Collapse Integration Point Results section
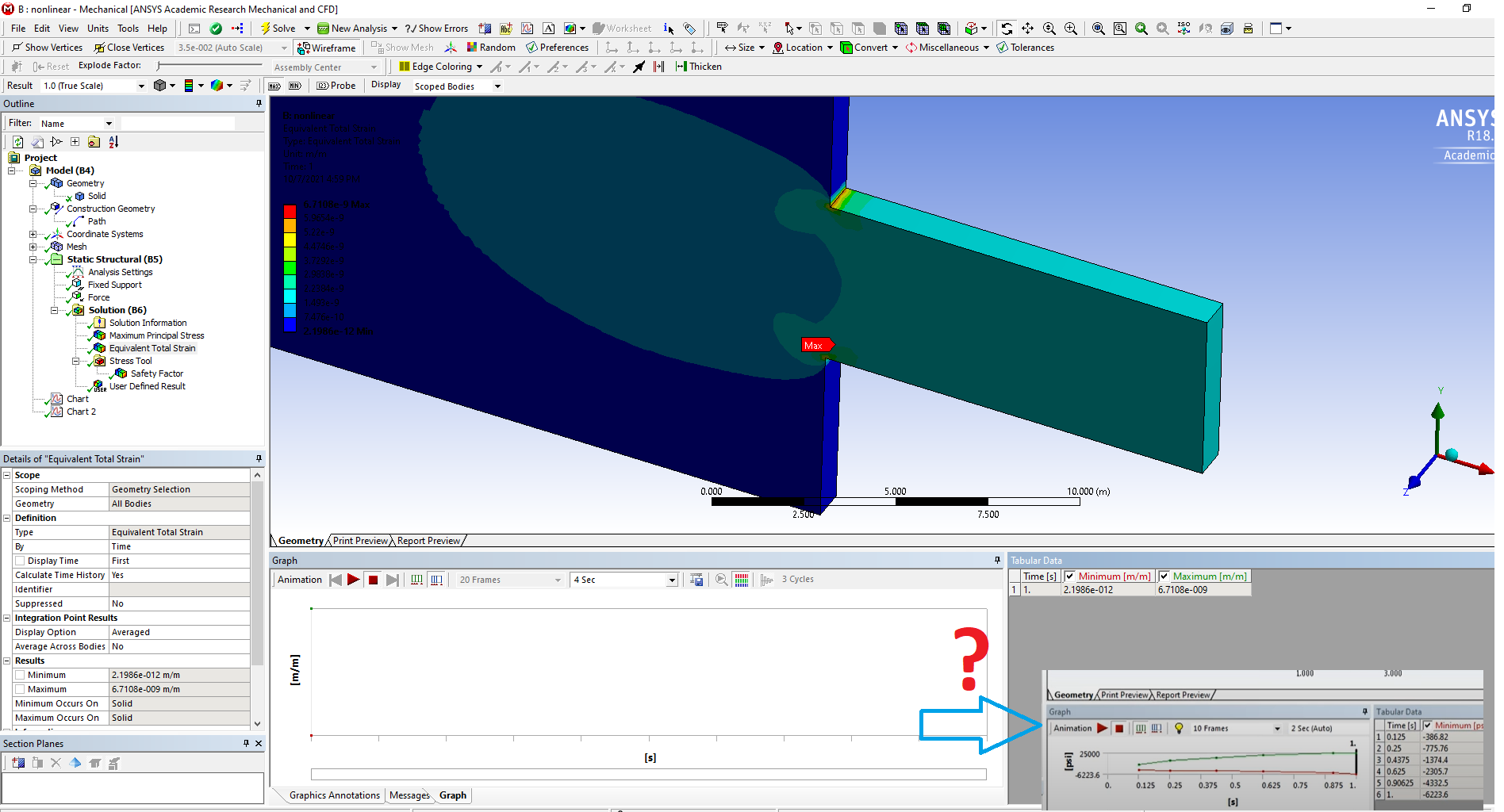Image resolution: width=1504 pixels, height=812 pixels. [x=7, y=618]
